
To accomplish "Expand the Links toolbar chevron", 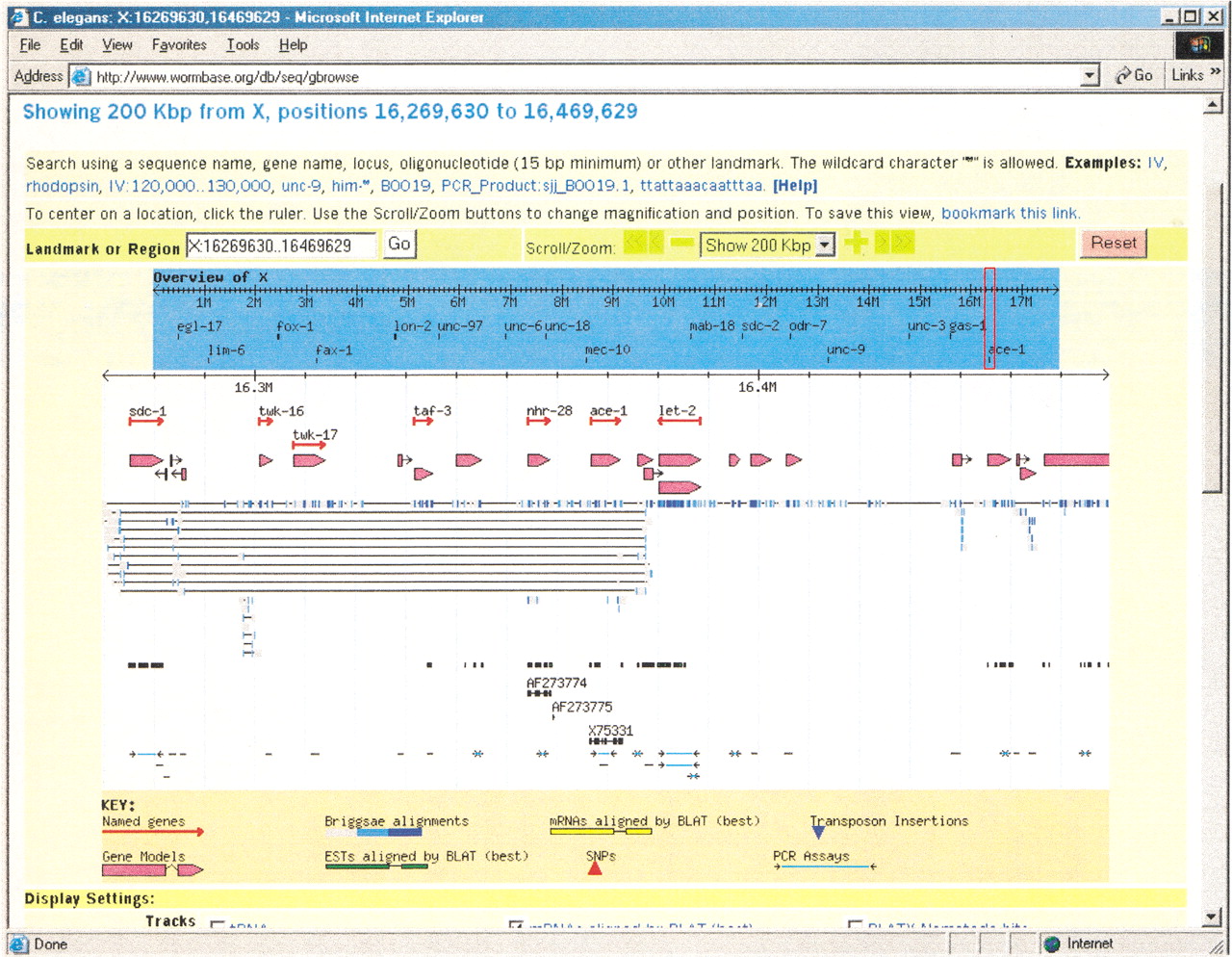I will [x=1215, y=73].
